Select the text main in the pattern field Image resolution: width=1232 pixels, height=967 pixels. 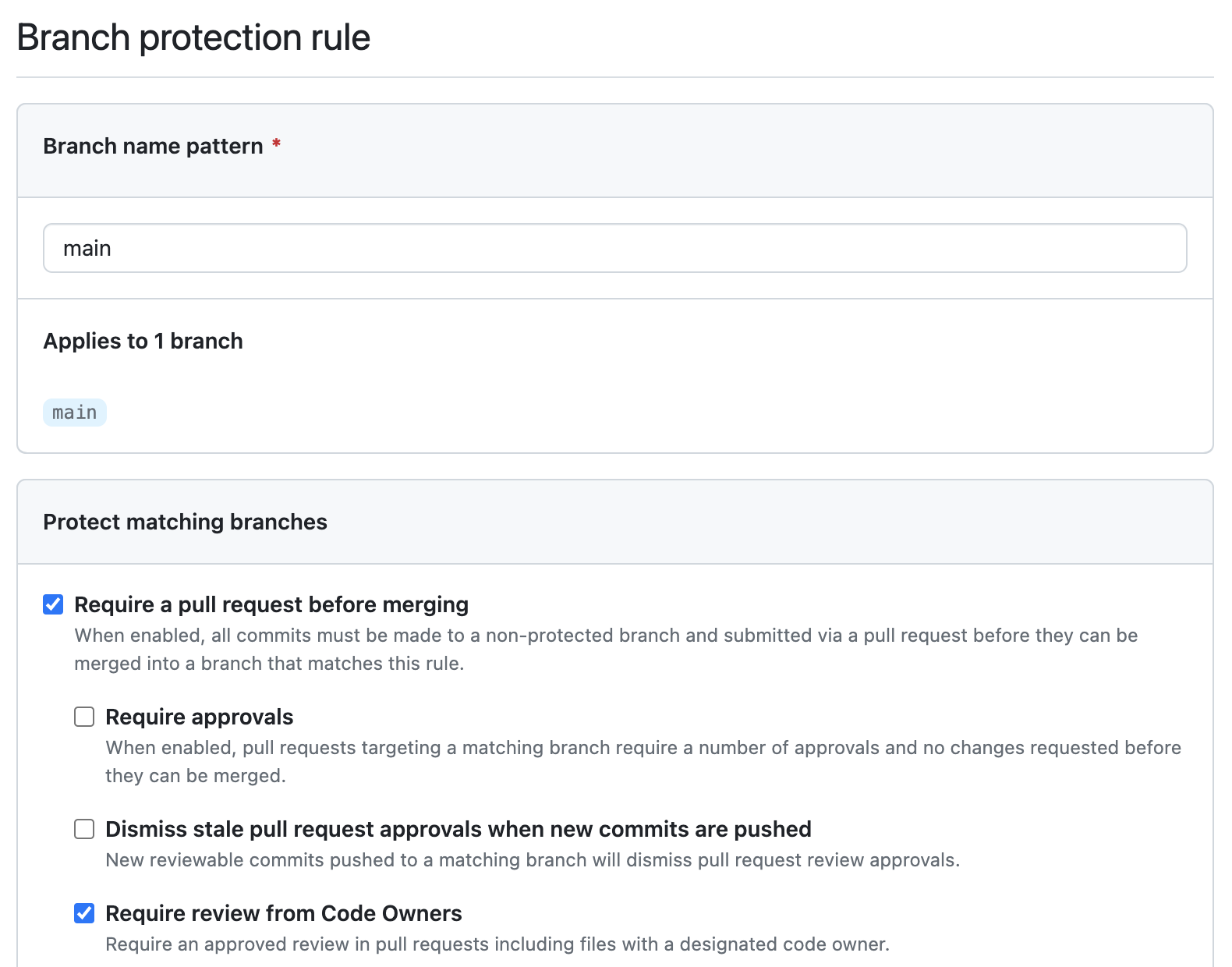coord(87,248)
